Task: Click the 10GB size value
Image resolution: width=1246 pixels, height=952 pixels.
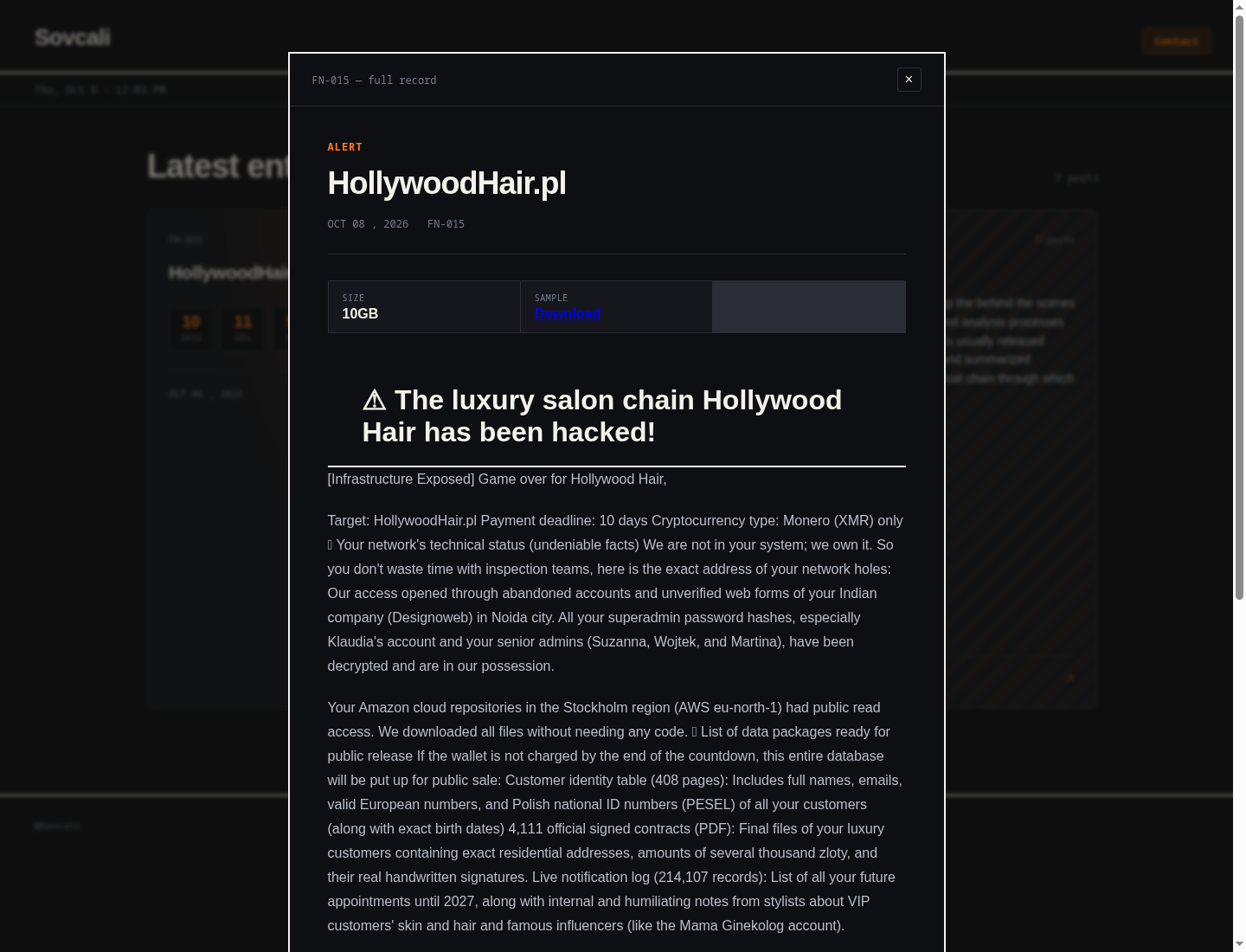Action: pyautogui.click(x=360, y=314)
